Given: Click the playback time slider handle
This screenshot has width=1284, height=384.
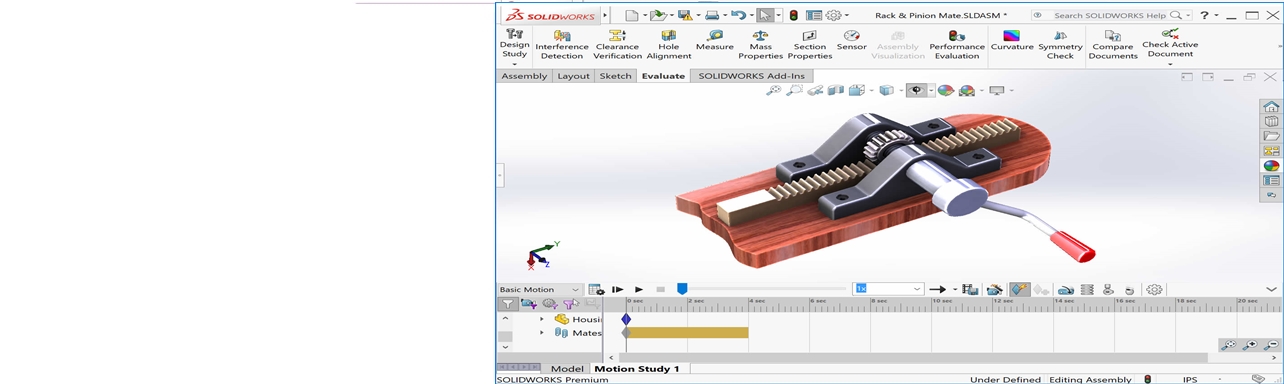Looking at the screenshot, I should [x=682, y=289].
